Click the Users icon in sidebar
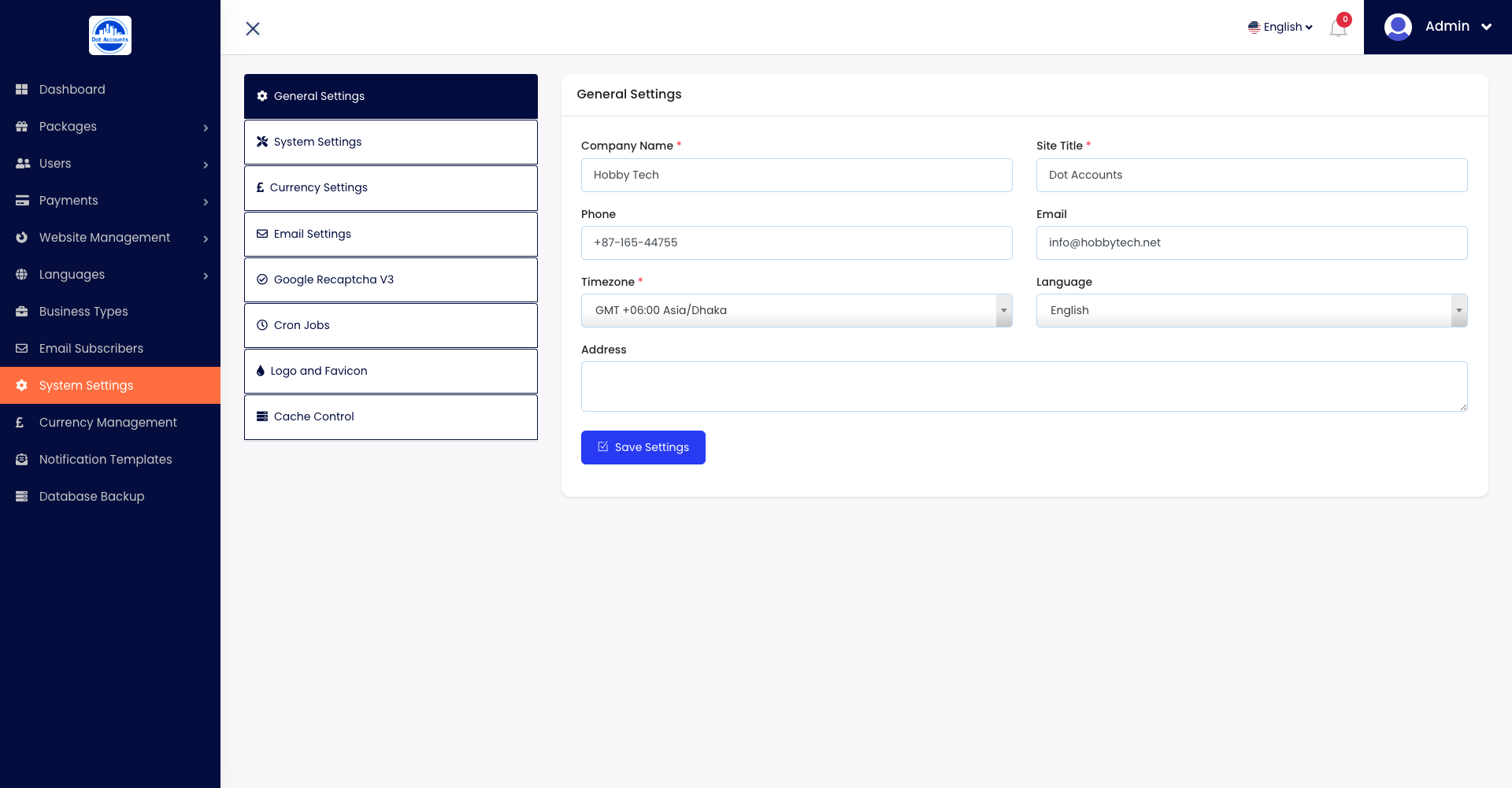 tap(21, 163)
